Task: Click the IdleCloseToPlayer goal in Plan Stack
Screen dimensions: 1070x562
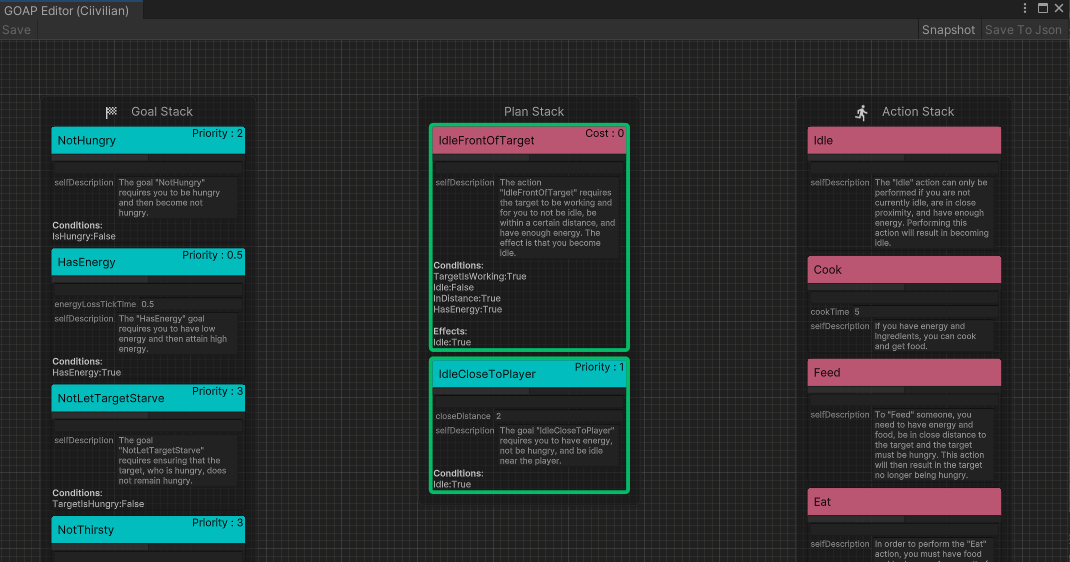Action: 529,374
